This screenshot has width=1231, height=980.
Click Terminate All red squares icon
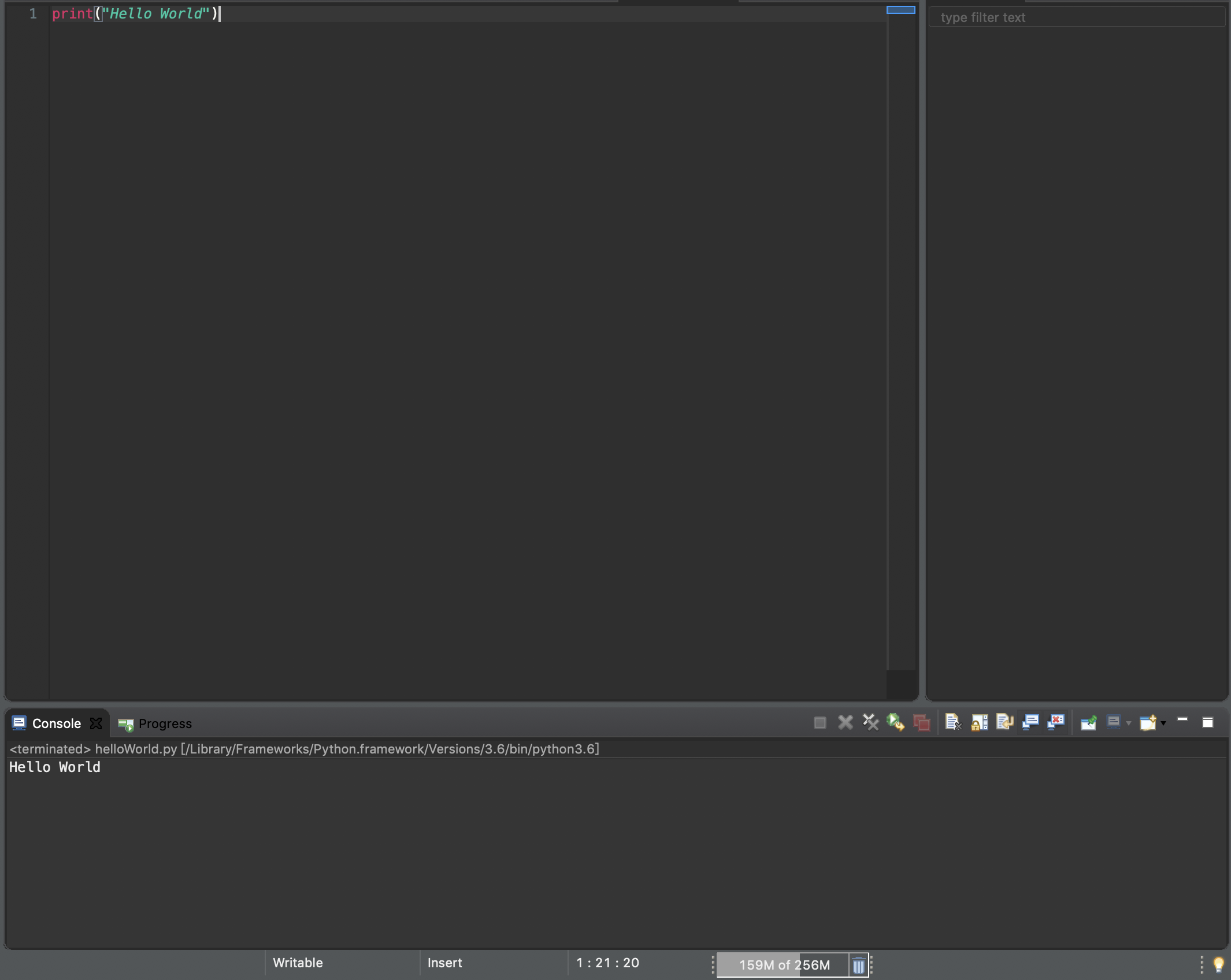921,723
